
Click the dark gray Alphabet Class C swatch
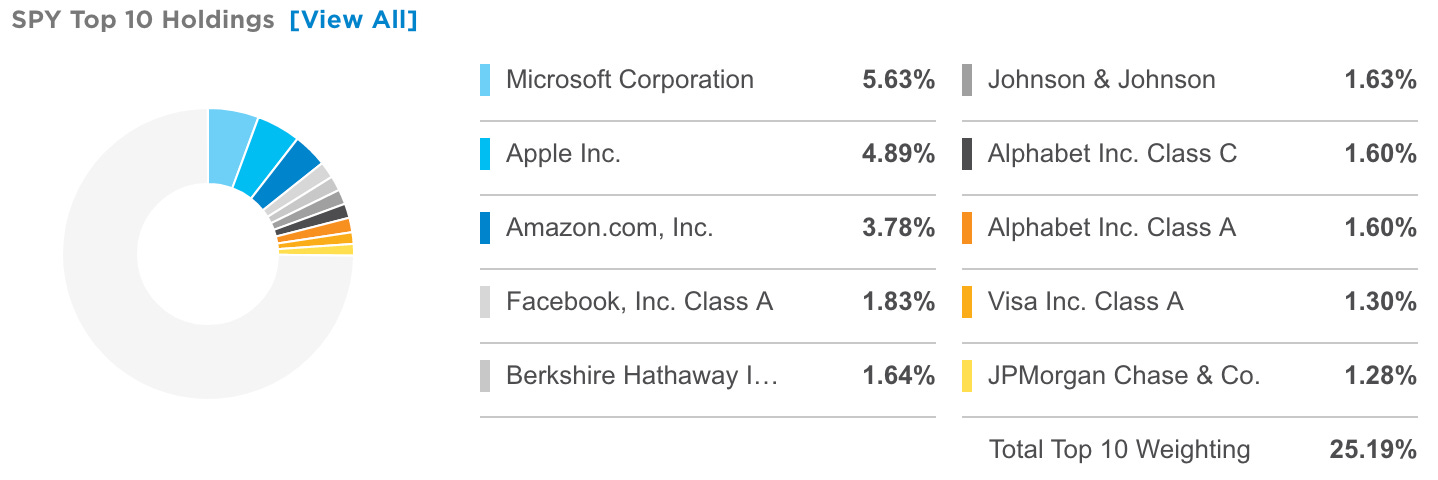pyautogui.click(x=967, y=154)
